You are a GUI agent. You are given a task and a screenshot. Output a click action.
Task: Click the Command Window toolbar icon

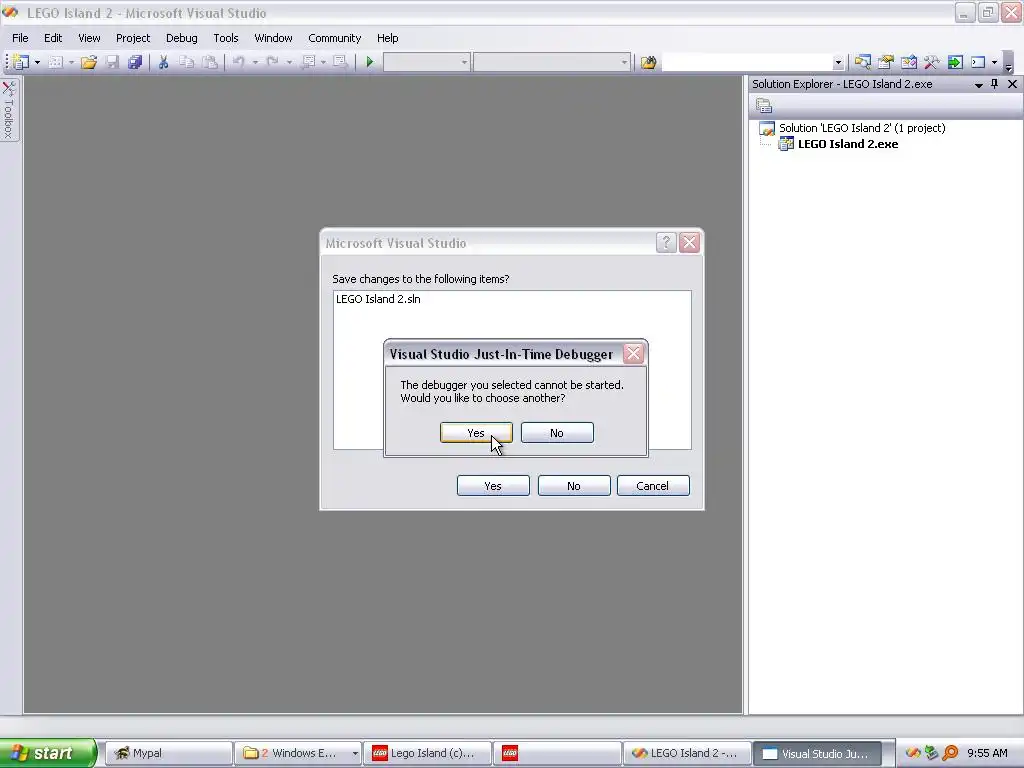pos(978,62)
